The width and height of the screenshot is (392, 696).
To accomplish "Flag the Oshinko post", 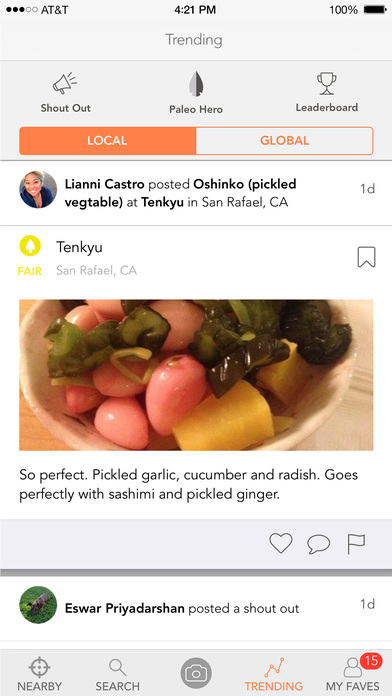I will [356, 544].
